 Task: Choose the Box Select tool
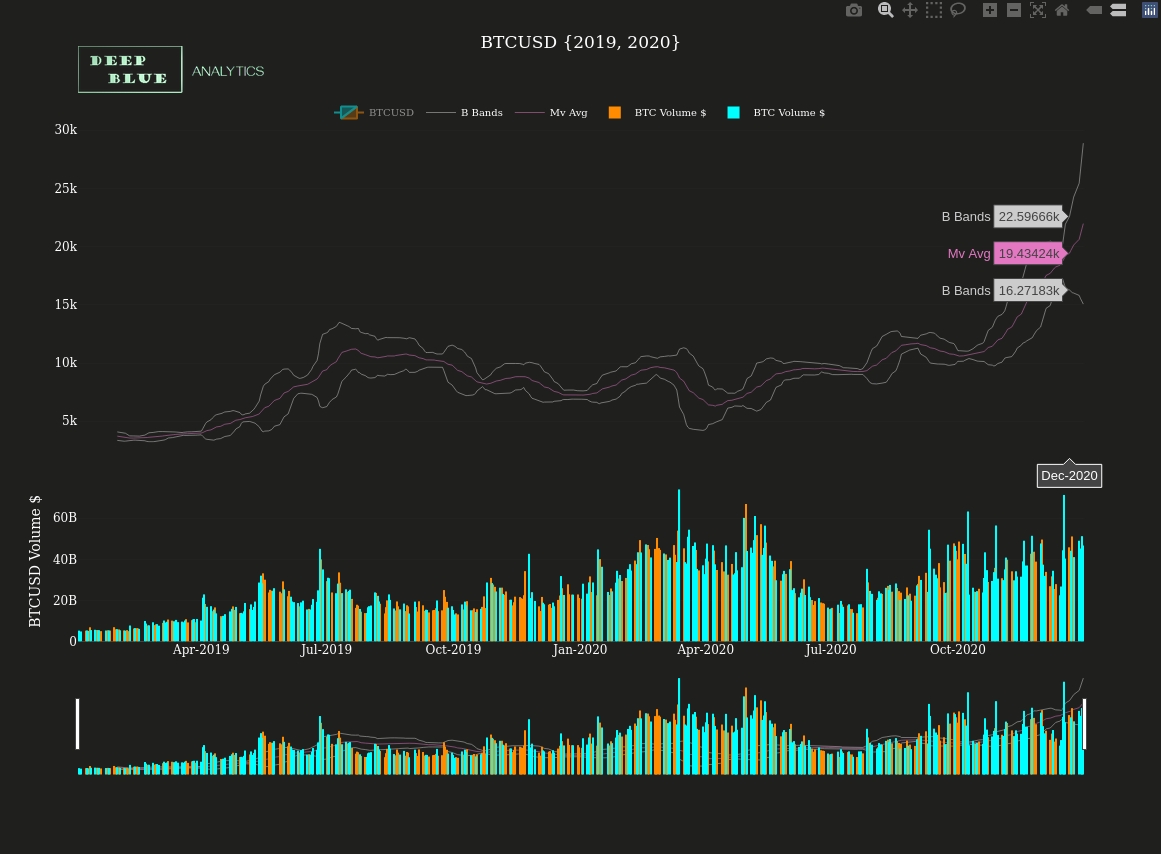pyautogui.click(x=933, y=10)
